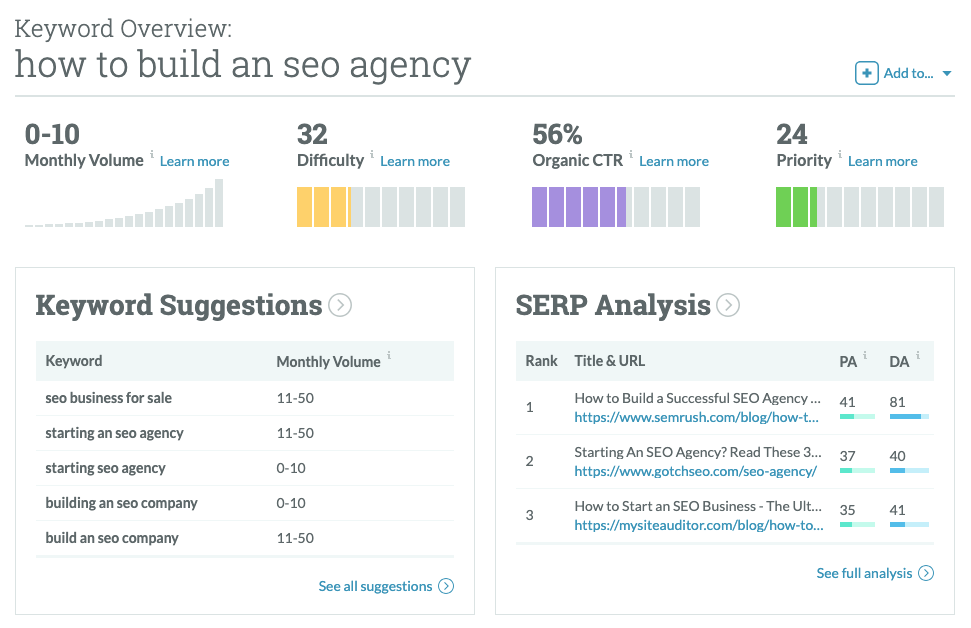Open the semrush.com result URL
This screenshot has height=628, width=971.
(x=696, y=417)
